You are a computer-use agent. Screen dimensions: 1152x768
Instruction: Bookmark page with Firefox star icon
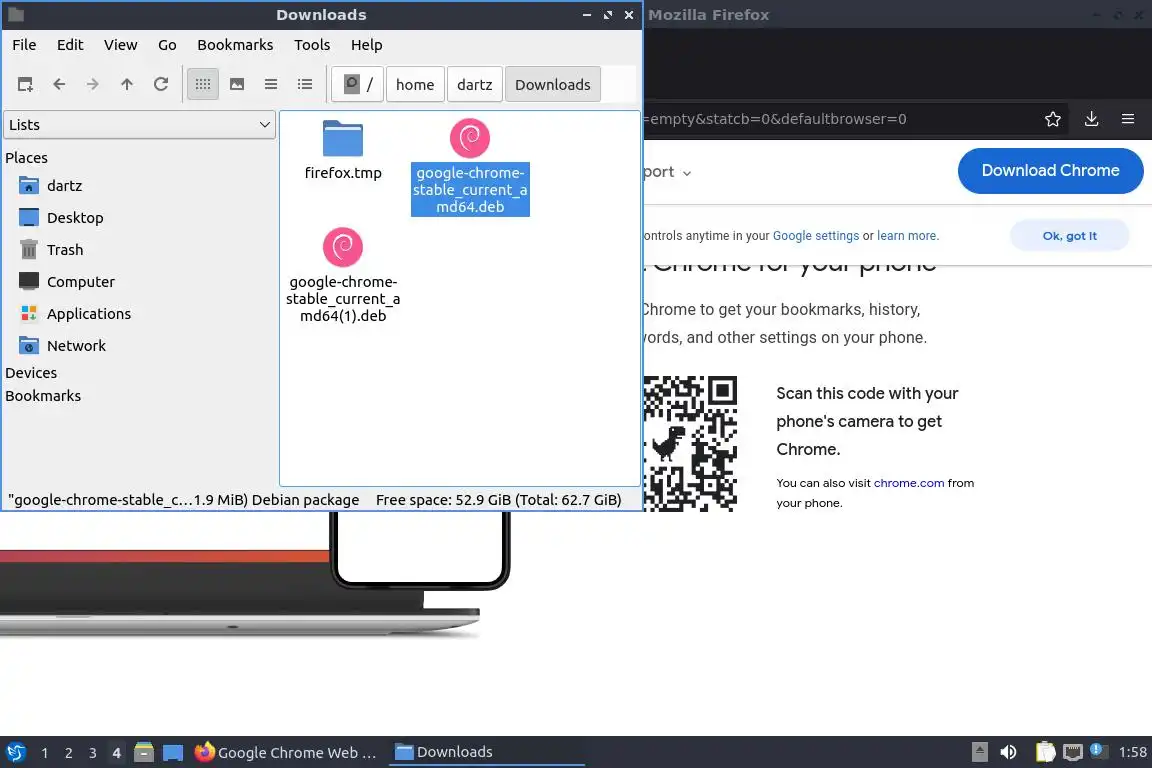1053,119
